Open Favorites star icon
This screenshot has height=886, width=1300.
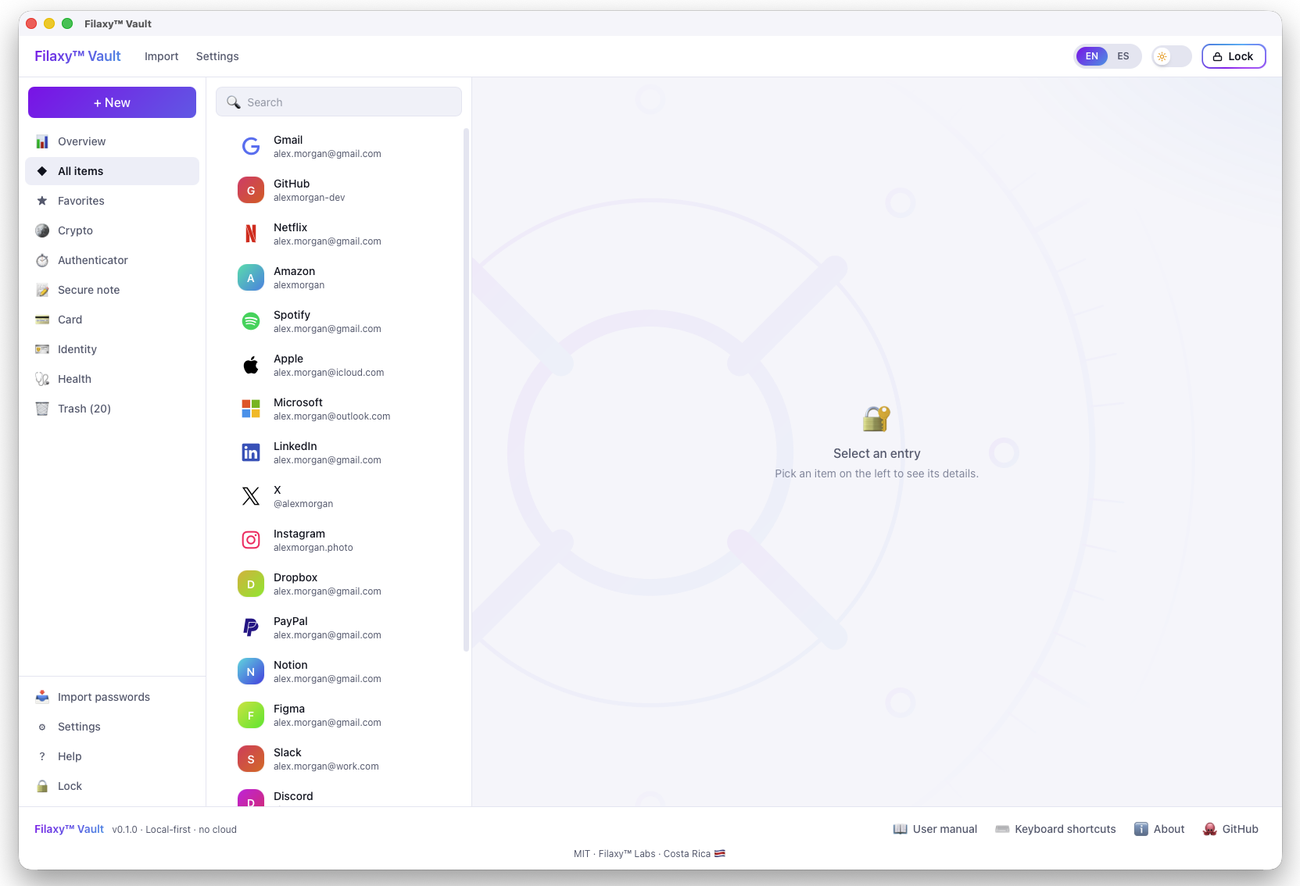pyautogui.click(x=42, y=201)
